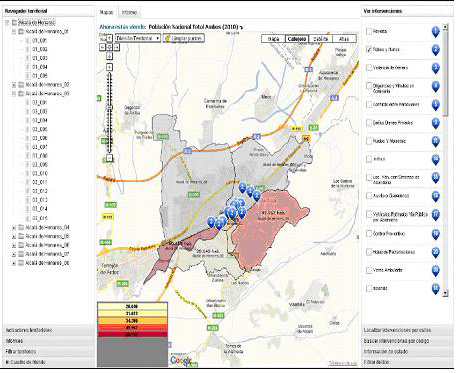Collapse the Alcalá de Henares_01 tree node
This screenshot has height=373, width=459.
pos(14,32)
